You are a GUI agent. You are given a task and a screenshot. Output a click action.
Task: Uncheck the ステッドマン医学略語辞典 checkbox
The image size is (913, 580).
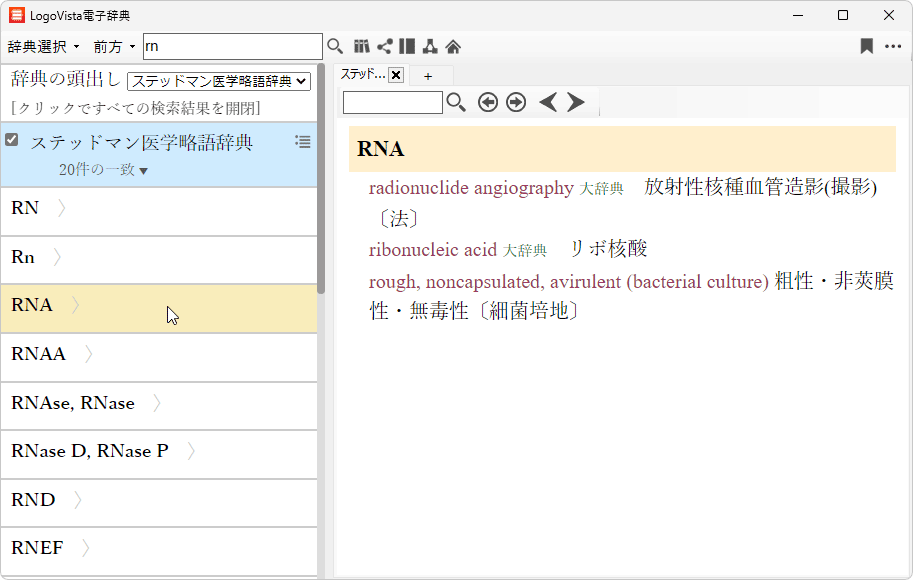[x=12, y=140]
